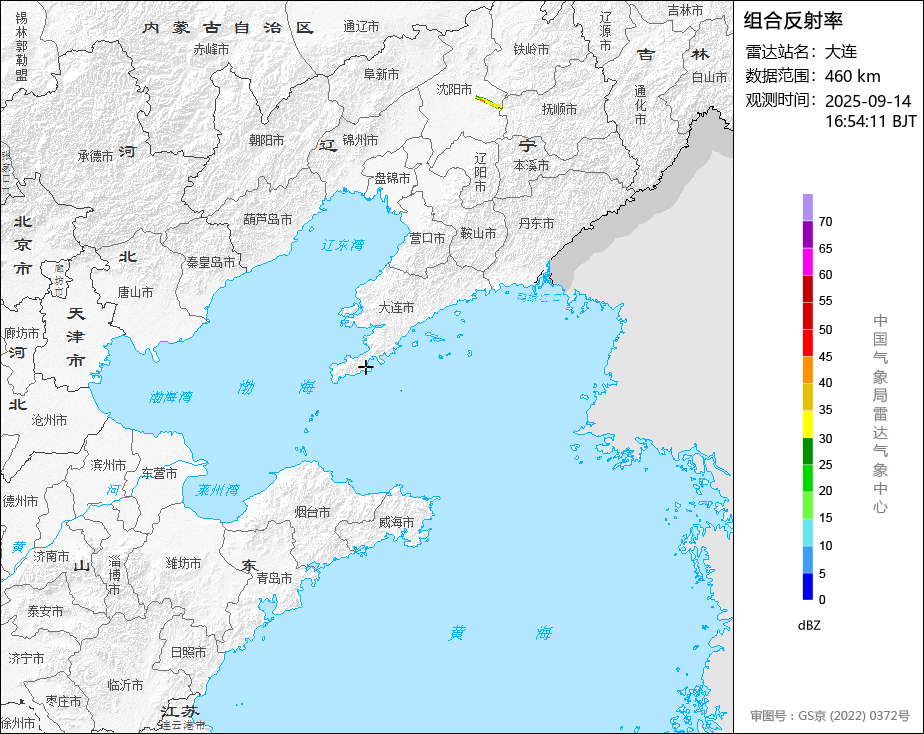Click the 审图号 GS京 approval number
The image size is (924, 734).
coord(830,716)
